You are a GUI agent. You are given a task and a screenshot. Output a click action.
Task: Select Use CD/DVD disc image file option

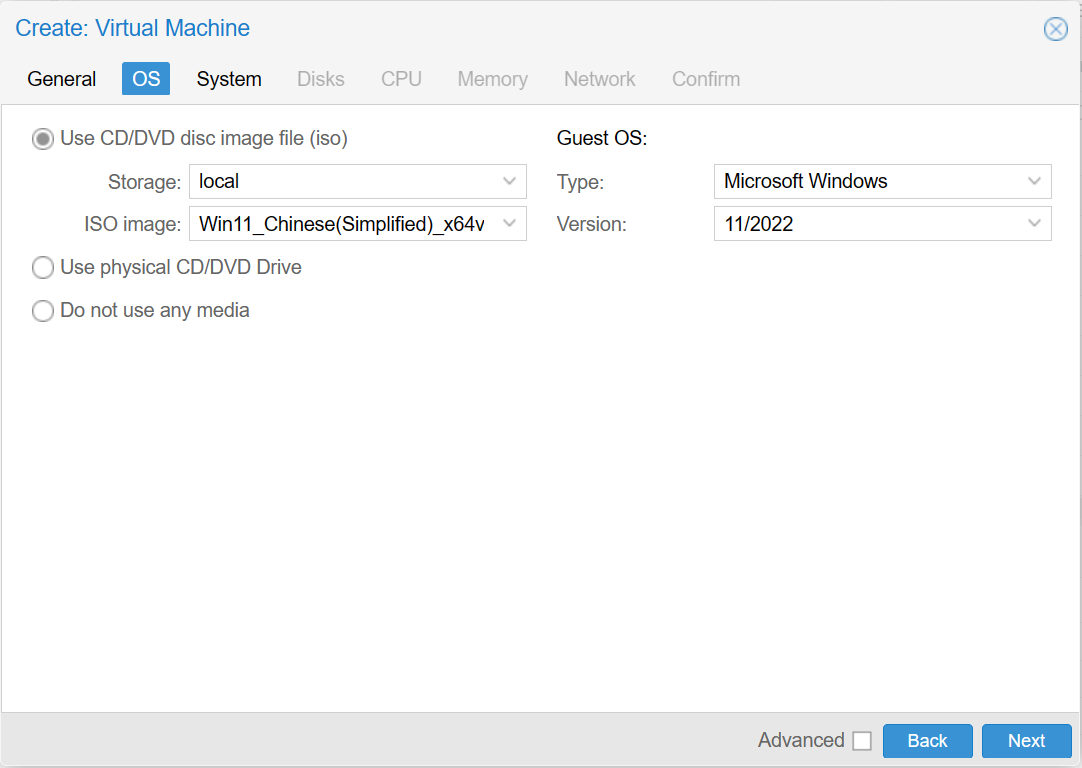(x=43, y=139)
